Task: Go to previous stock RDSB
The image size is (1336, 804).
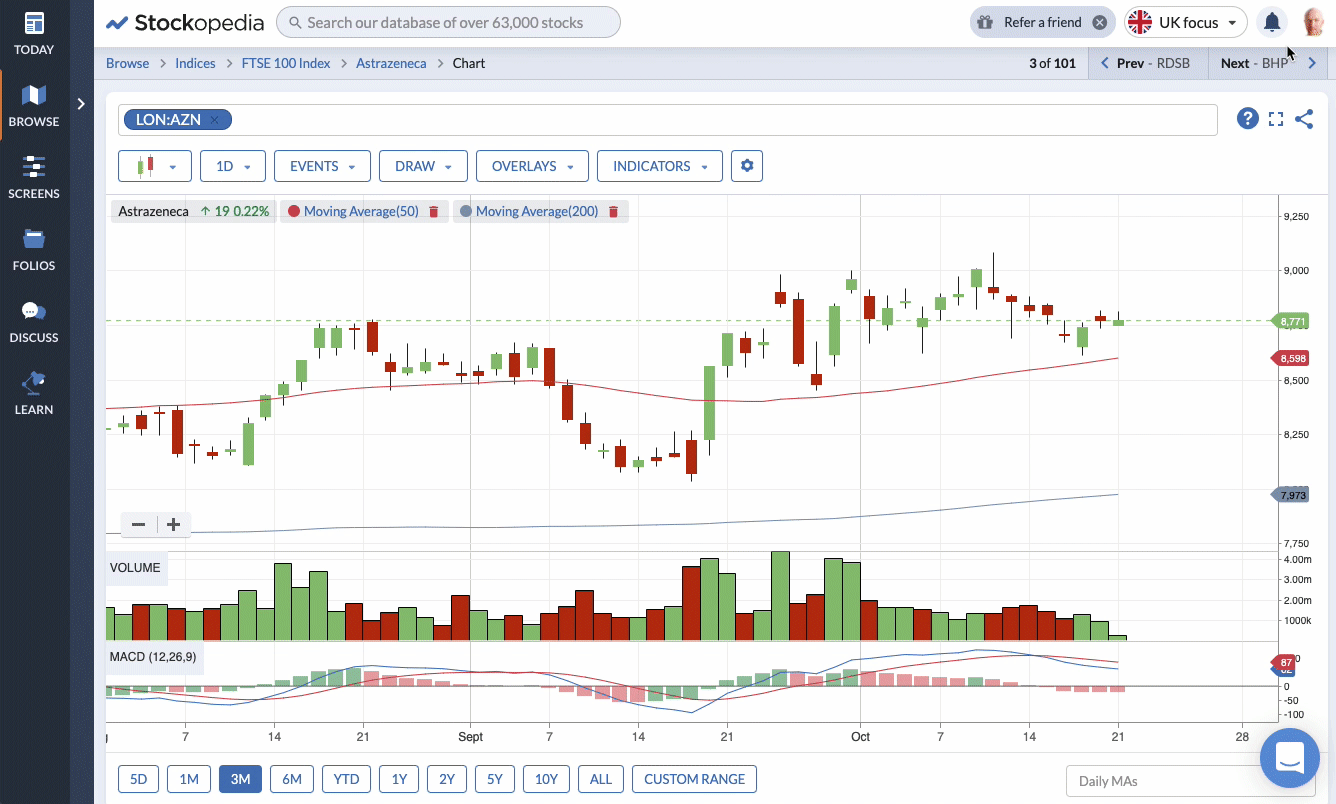Action: pyautogui.click(x=1146, y=63)
